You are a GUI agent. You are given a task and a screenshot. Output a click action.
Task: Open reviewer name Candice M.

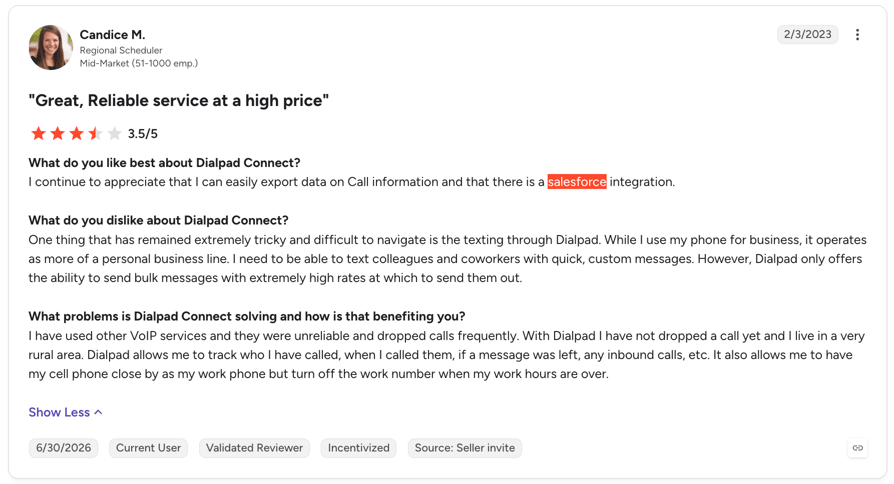click(112, 35)
